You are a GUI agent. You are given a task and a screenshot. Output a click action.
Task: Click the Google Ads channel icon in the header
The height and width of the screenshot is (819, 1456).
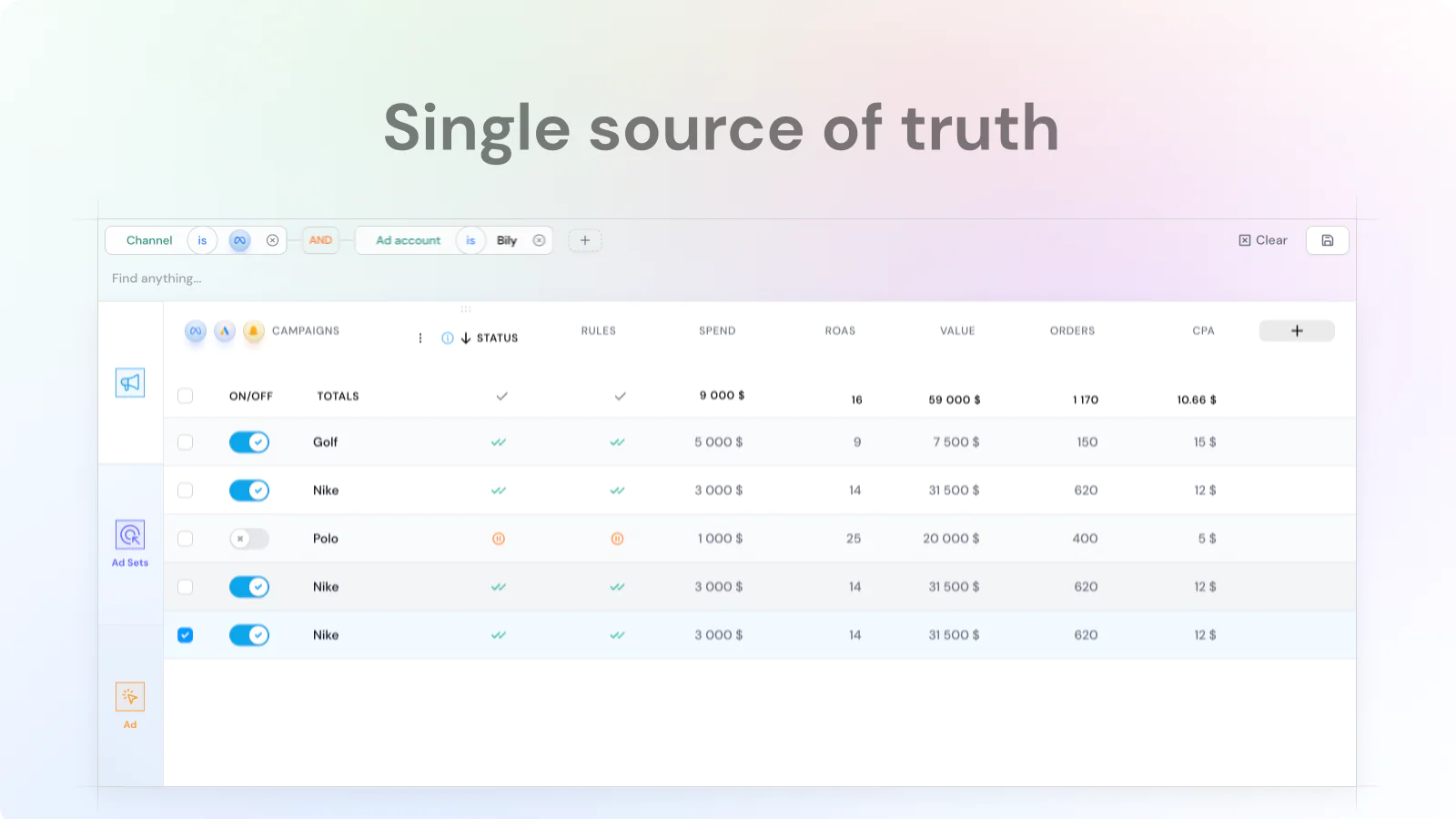click(225, 331)
